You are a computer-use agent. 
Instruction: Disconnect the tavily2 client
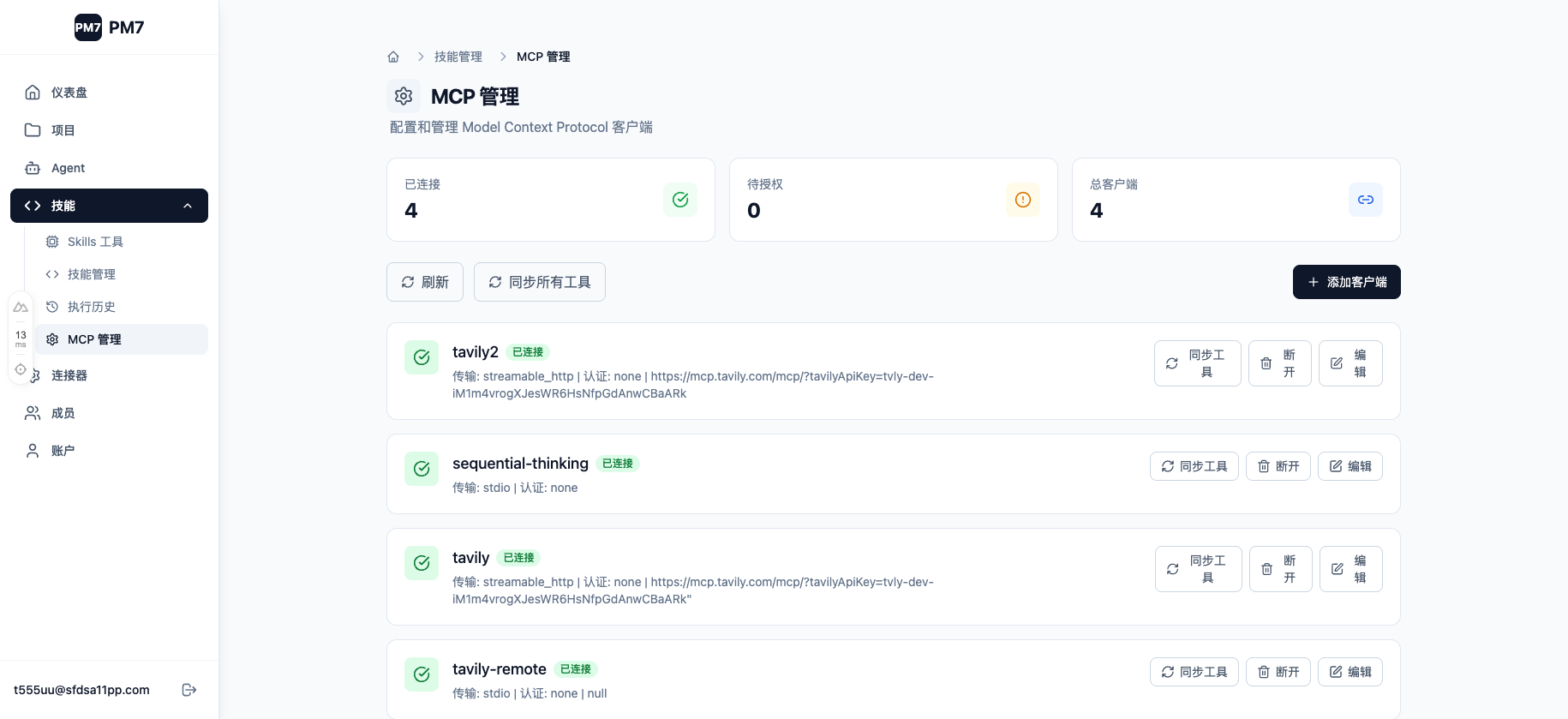click(x=1280, y=363)
